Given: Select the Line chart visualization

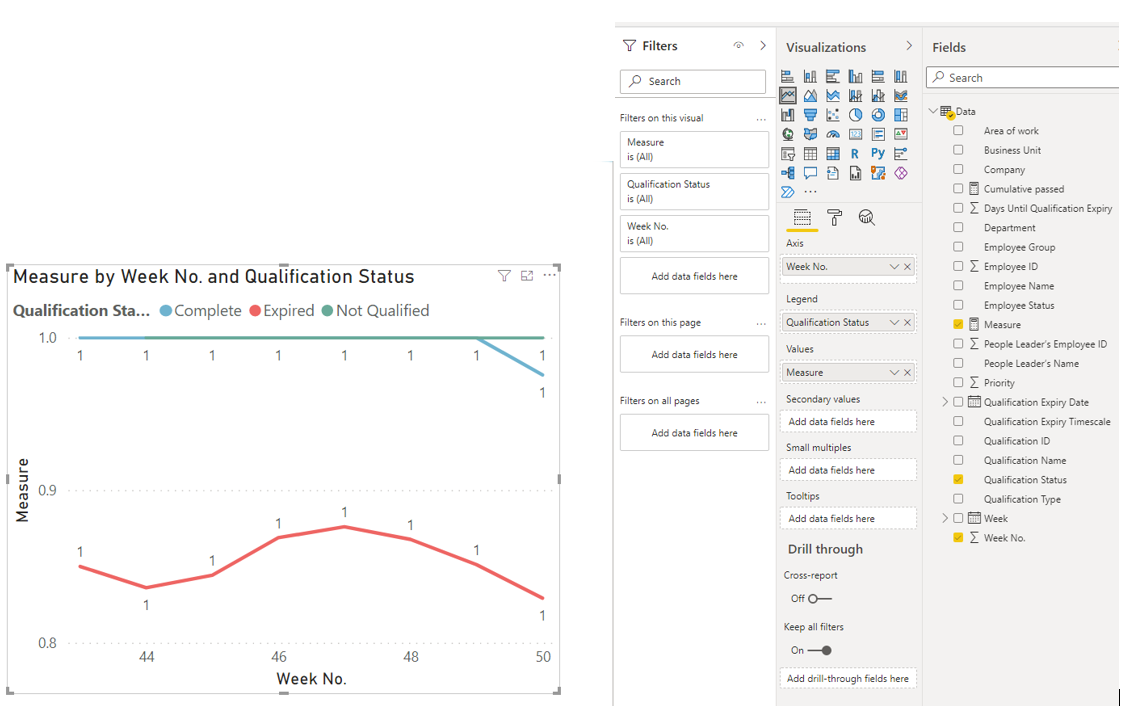Looking at the screenshot, I should point(788,95).
